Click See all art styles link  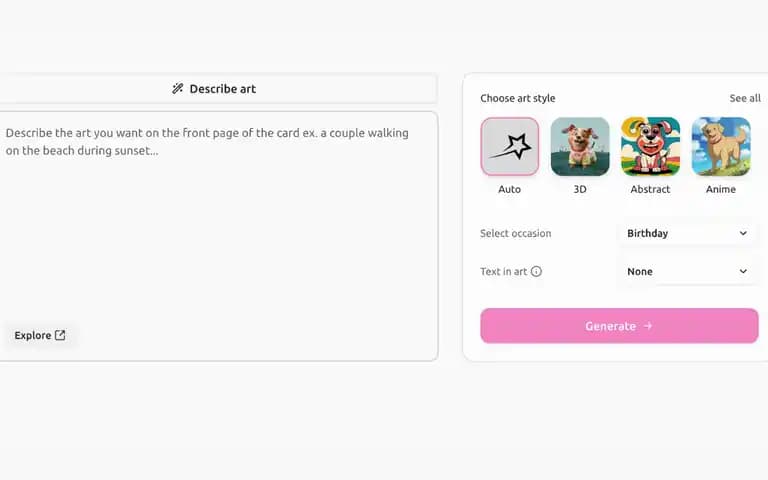coord(745,98)
